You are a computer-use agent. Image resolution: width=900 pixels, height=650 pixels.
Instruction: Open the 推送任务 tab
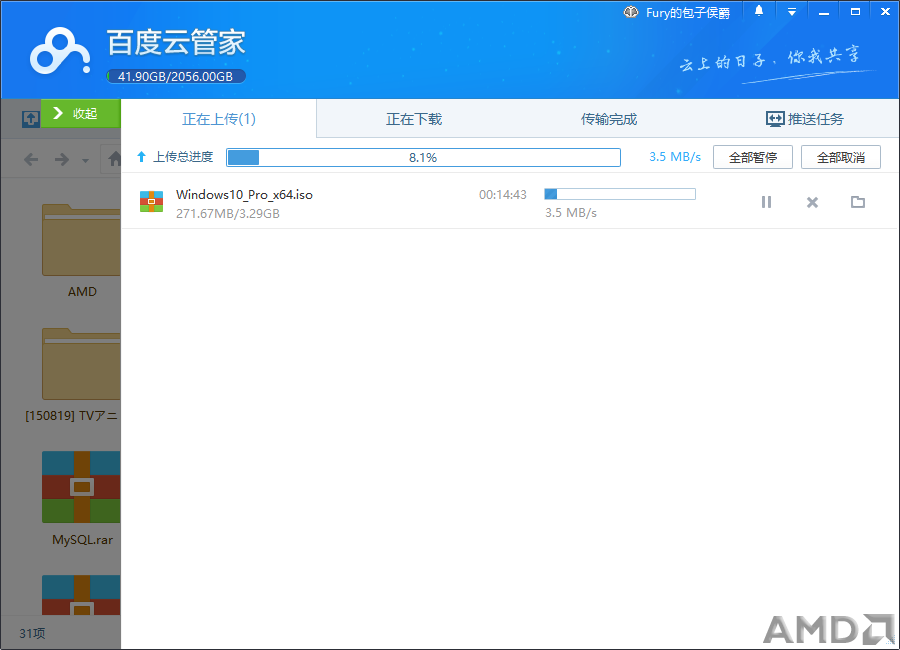click(804, 119)
